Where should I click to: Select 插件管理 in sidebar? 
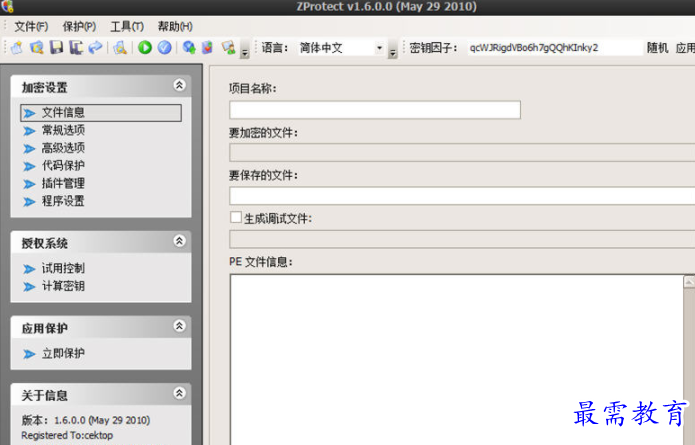[x=63, y=183]
